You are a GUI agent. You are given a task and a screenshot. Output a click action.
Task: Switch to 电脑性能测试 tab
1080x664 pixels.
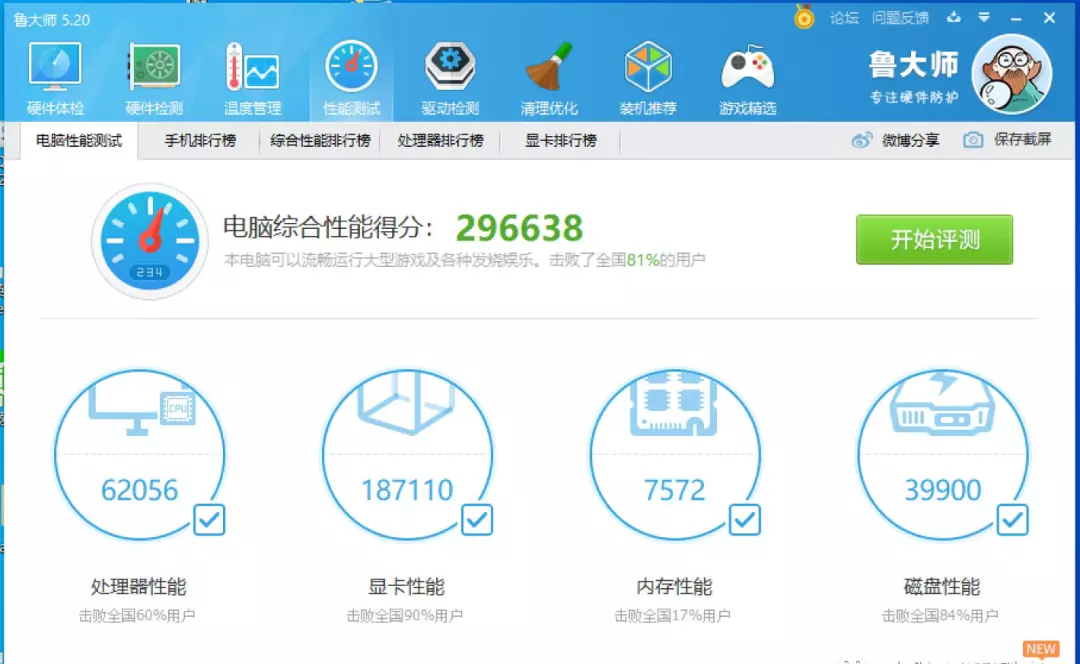tap(79, 141)
